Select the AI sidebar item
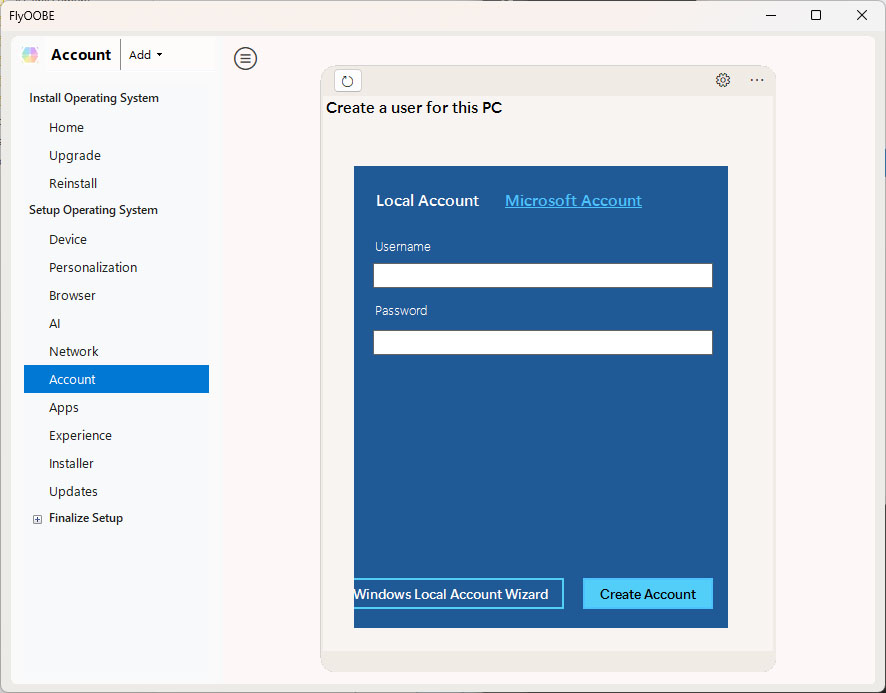This screenshot has width=886, height=693. pos(55,324)
